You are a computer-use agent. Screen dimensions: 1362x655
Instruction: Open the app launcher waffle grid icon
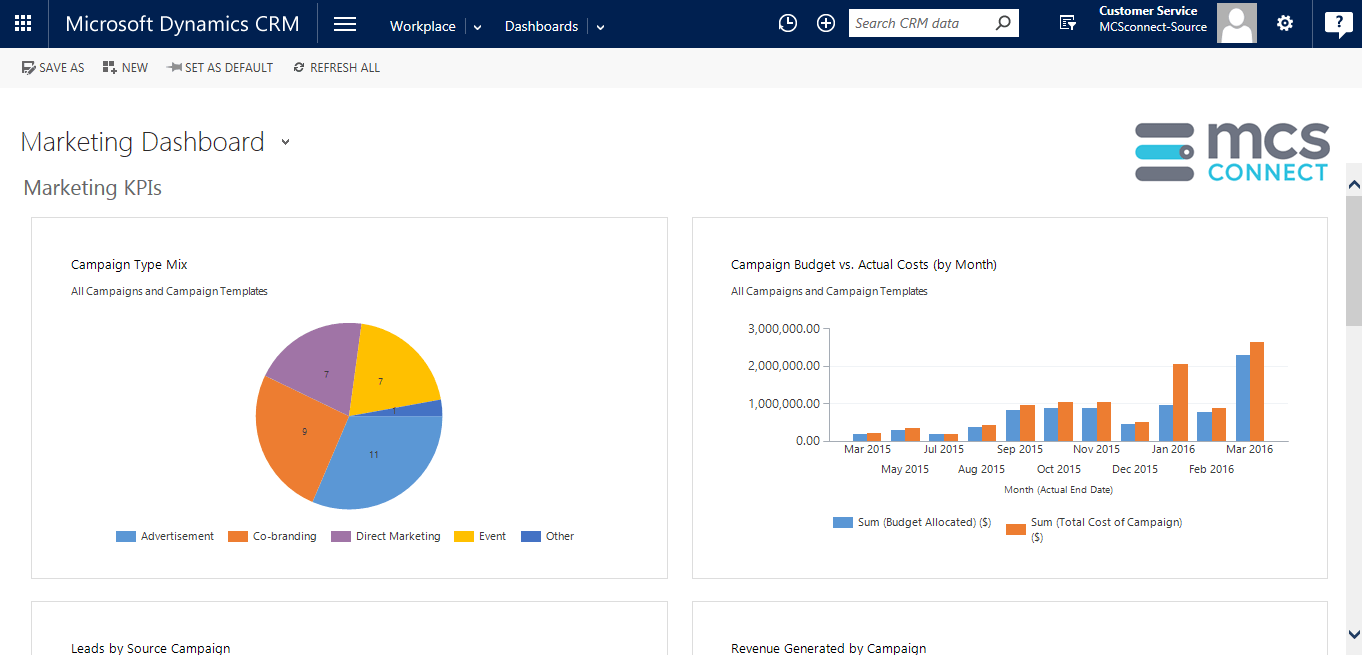point(23,24)
